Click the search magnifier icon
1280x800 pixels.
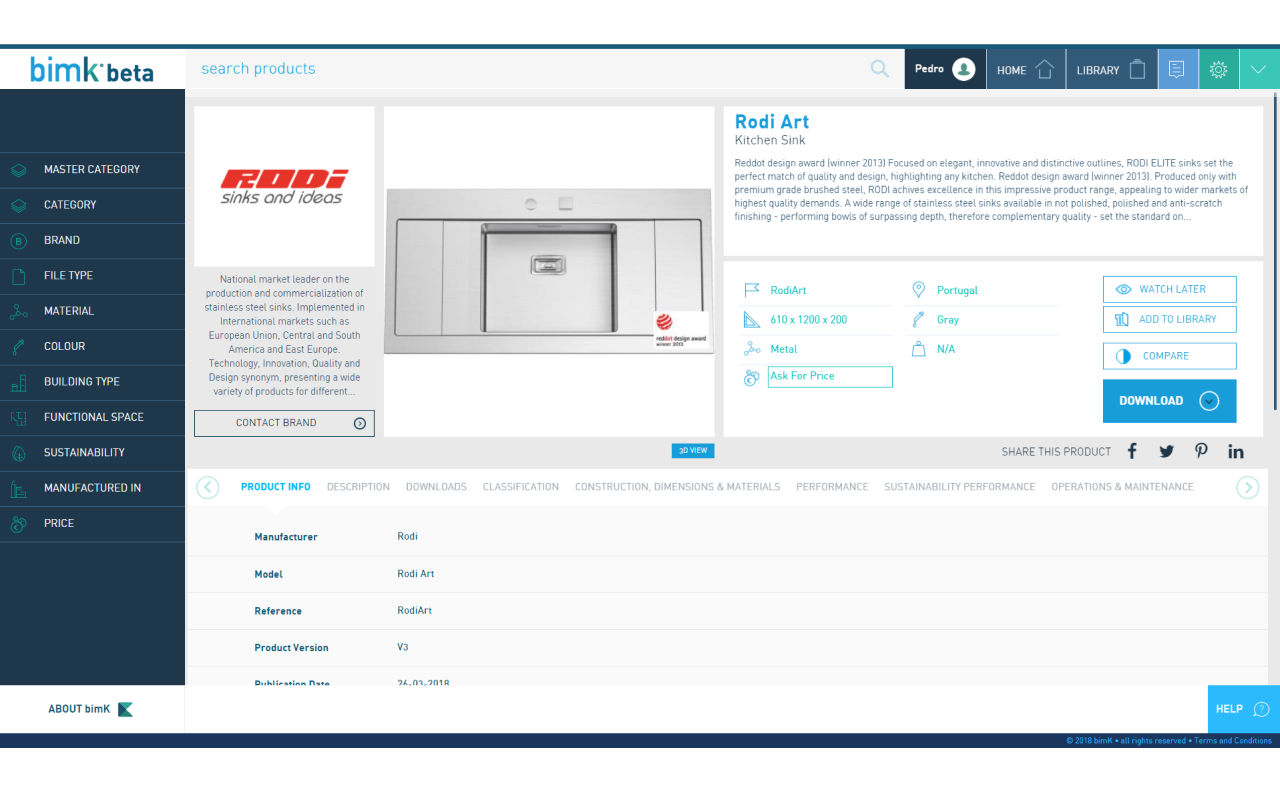[880, 69]
